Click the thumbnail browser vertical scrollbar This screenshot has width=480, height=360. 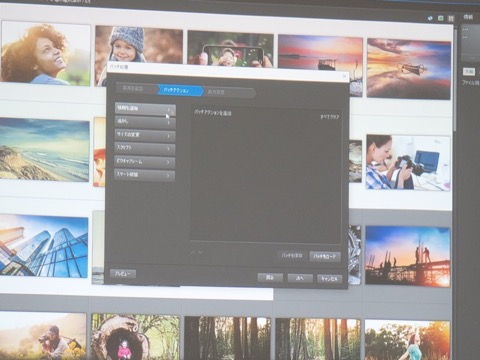click(455, 80)
